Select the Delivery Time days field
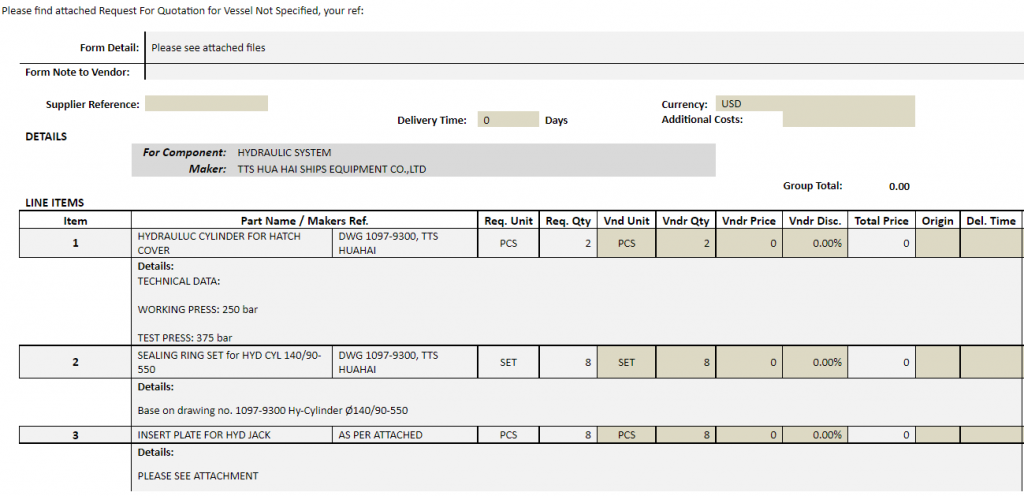Viewport: 1024px width, 496px height. tap(508, 120)
